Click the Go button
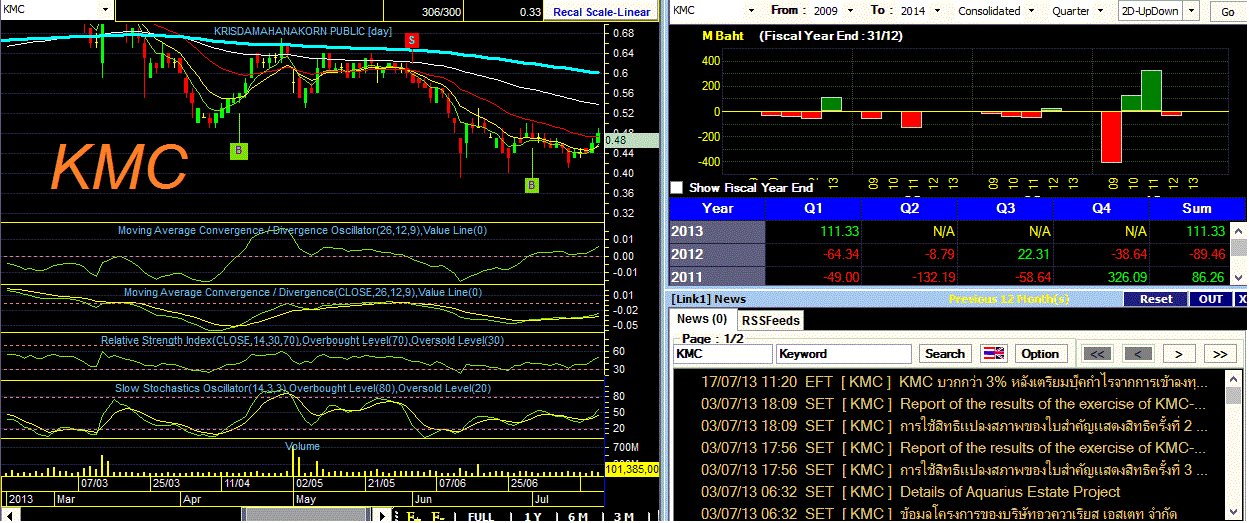This screenshot has width=1249, height=523. (x=1228, y=12)
